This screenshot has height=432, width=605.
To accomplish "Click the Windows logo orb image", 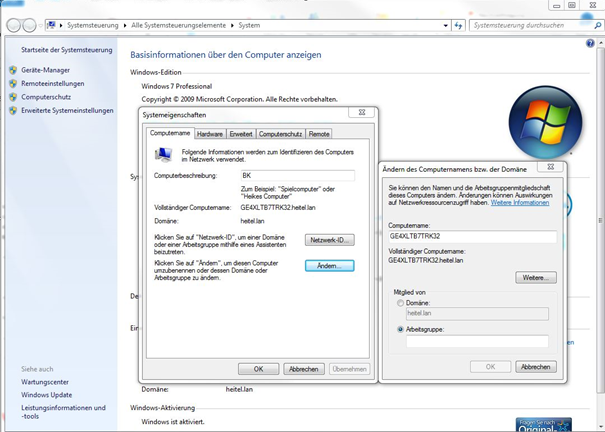I will tap(545, 122).
